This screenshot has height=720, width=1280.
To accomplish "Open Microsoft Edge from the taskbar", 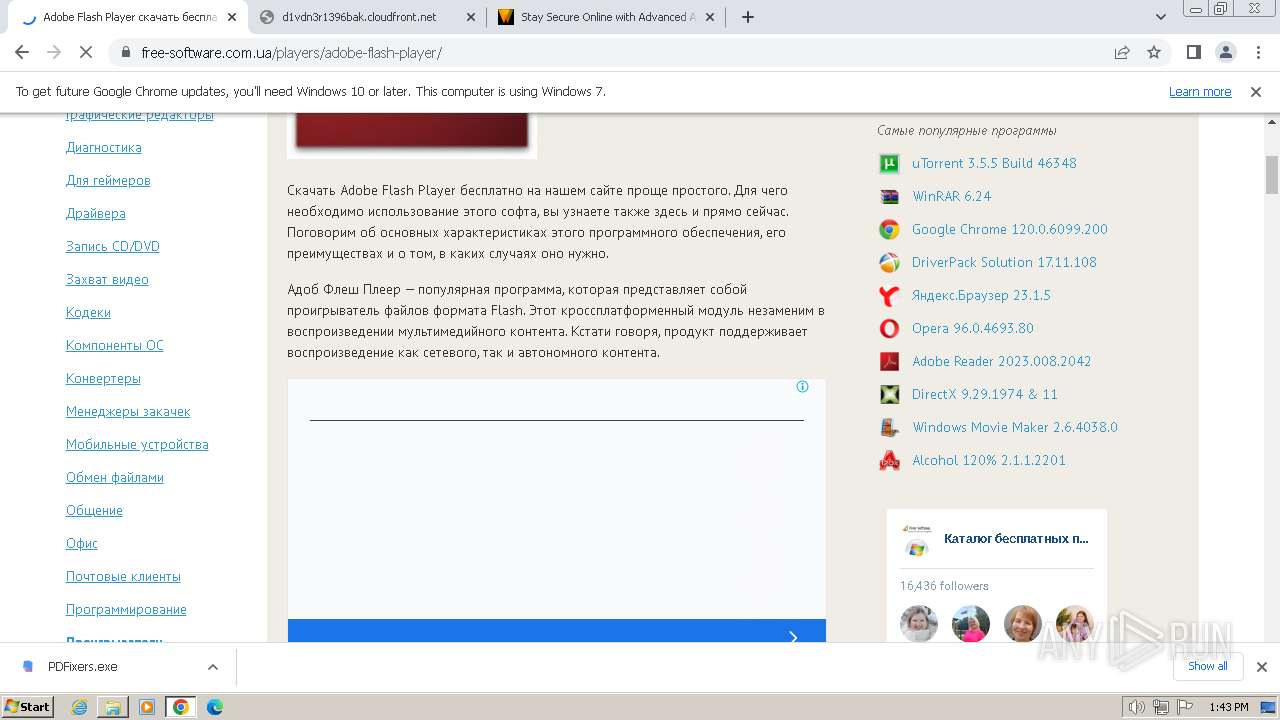I will [215, 707].
